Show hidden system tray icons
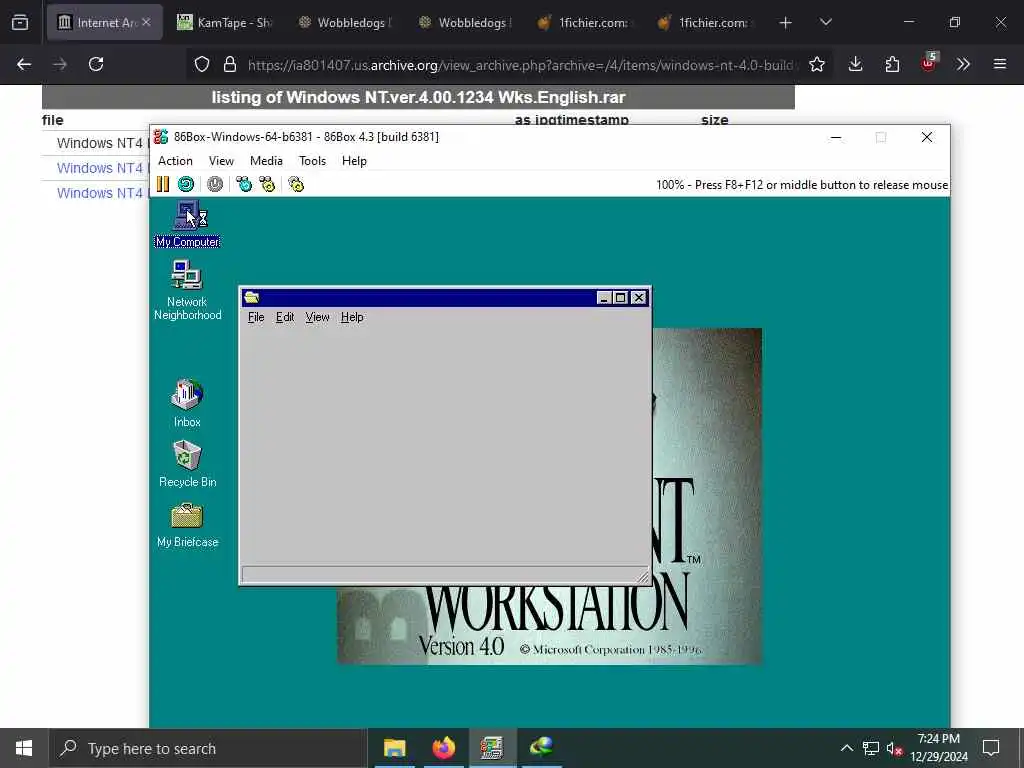The width and height of the screenshot is (1024, 768). point(846,748)
